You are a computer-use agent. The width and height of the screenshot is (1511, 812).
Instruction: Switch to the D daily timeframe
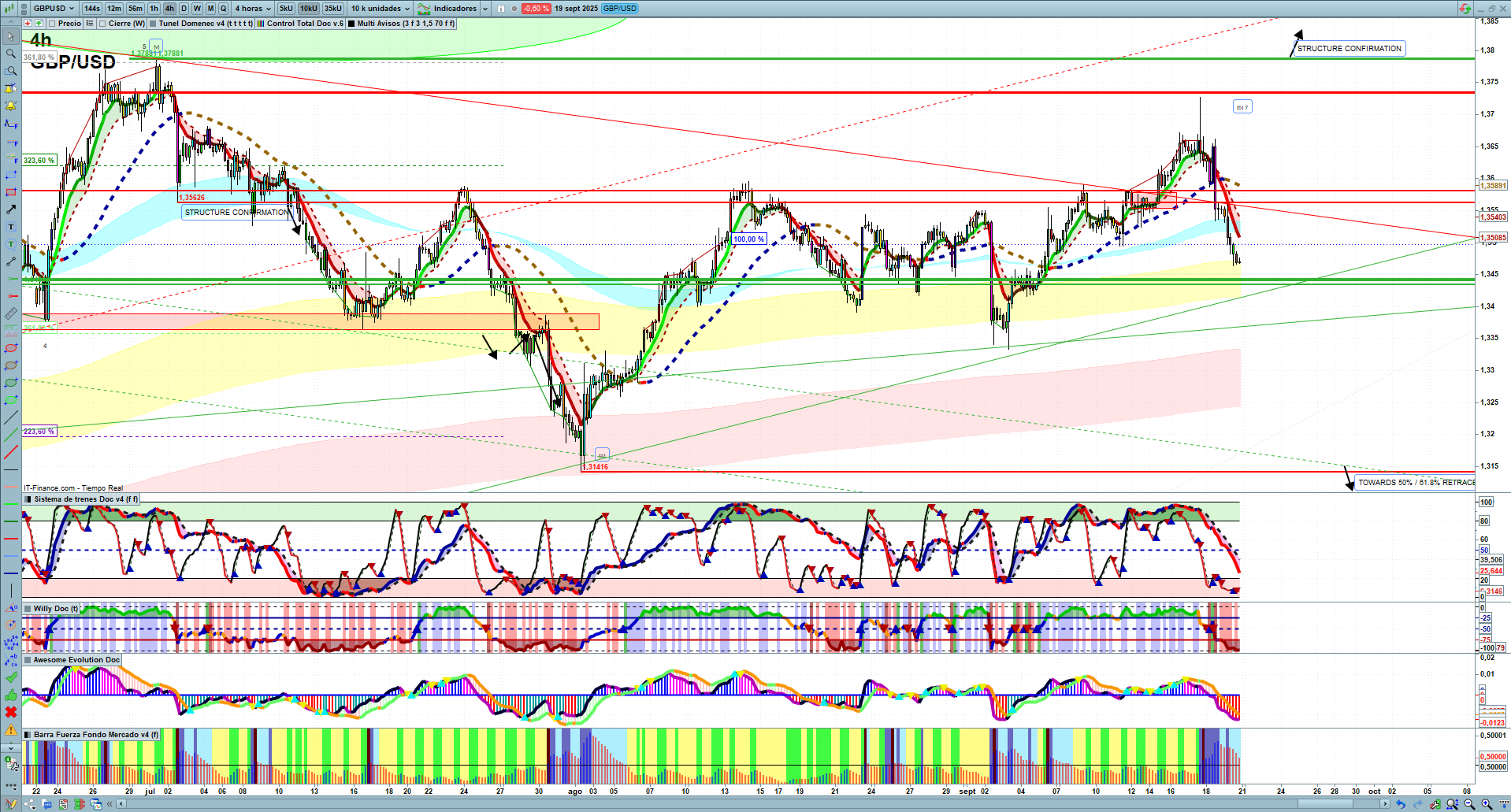tap(184, 9)
